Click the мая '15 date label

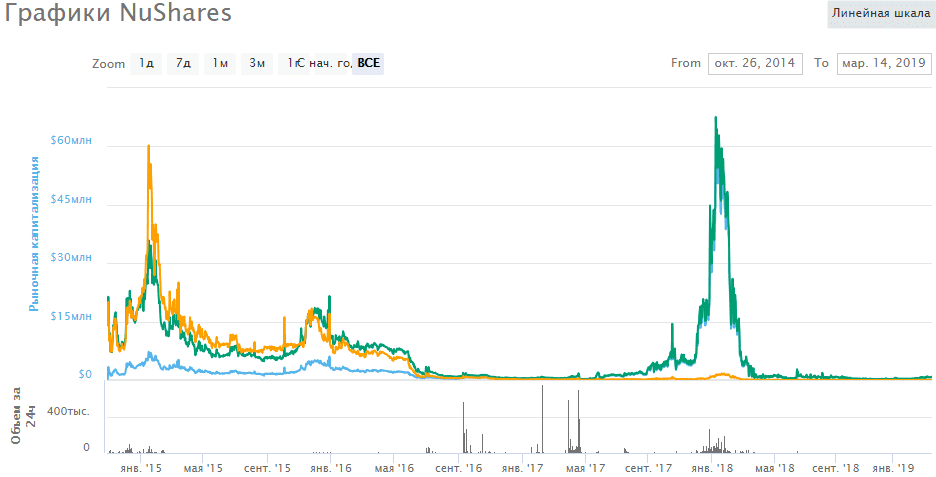(203, 468)
